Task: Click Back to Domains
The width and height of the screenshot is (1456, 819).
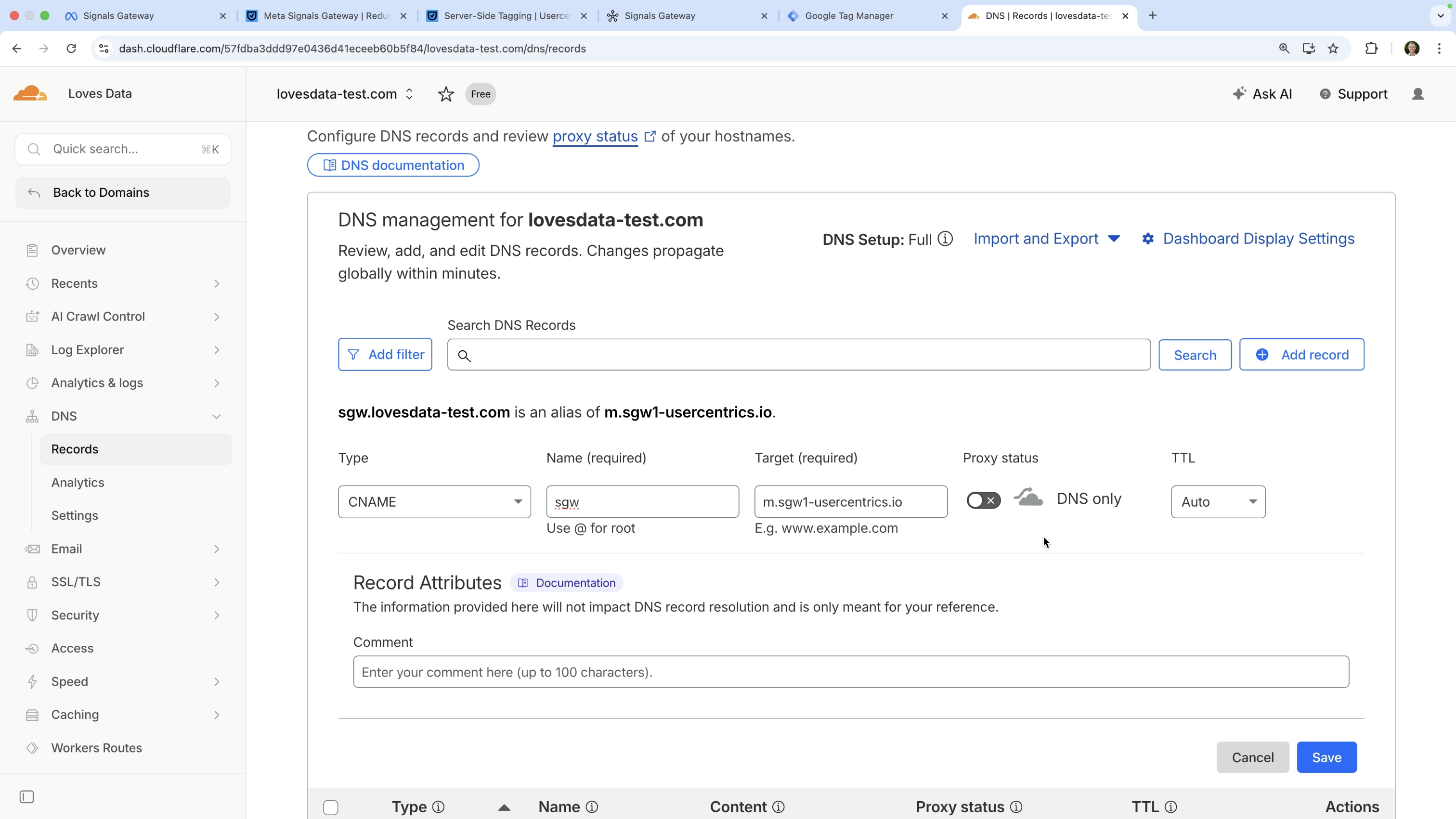Action: point(123,192)
